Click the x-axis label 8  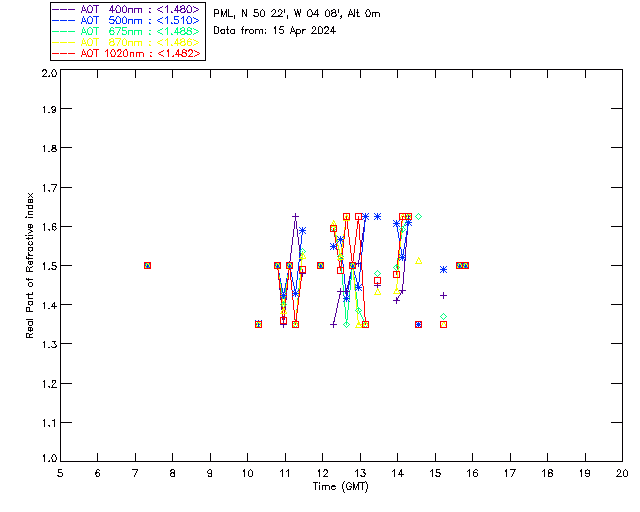point(173,473)
